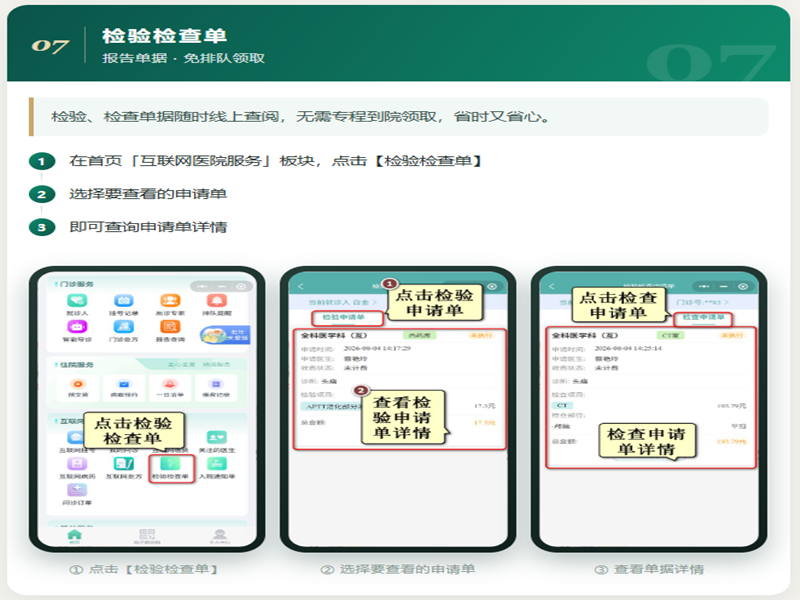Click the lab request time 14:17:29
Image resolution: width=800 pixels, height=600 pixels.
coord(378,348)
